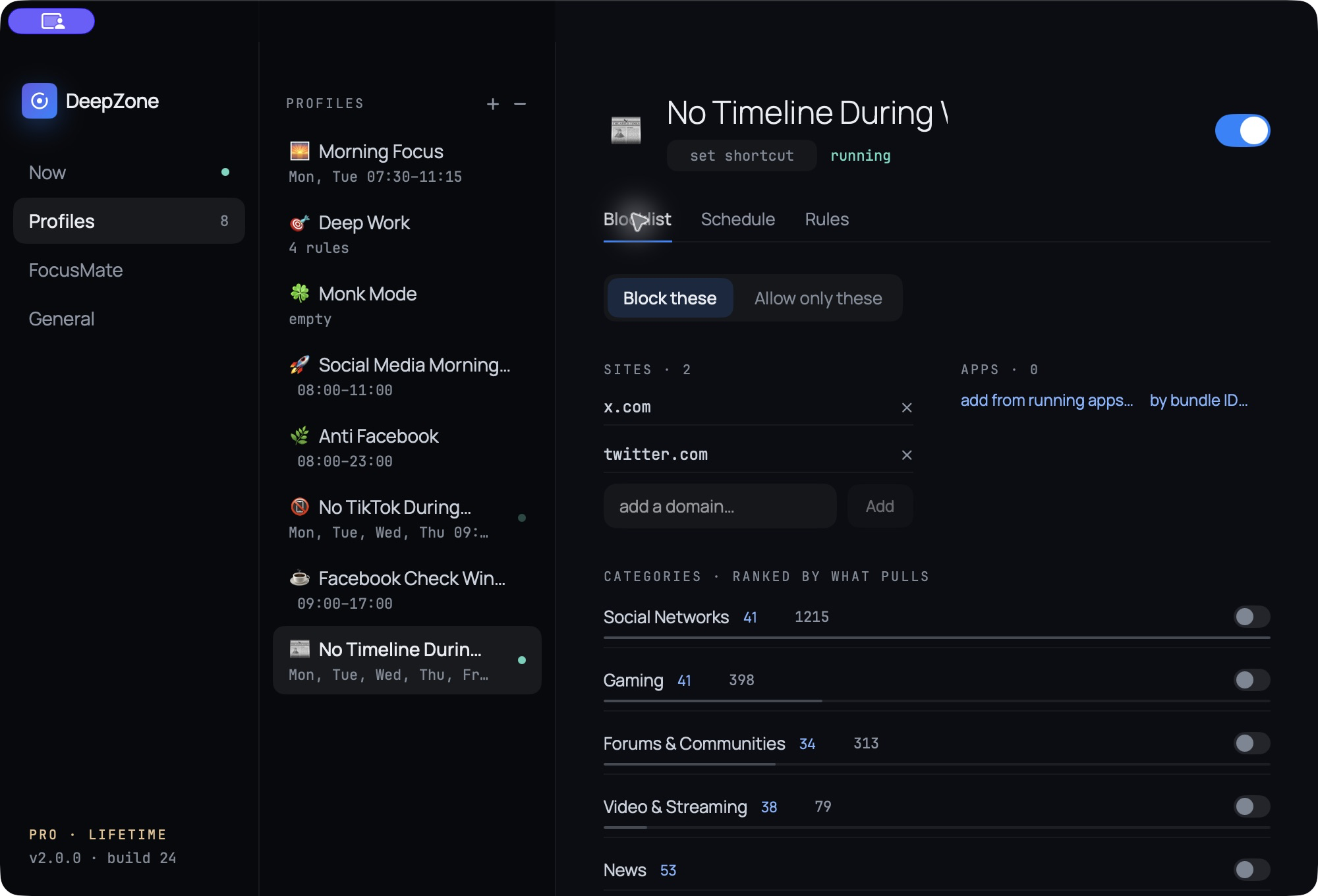Image resolution: width=1318 pixels, height=896 pixels.
Task: Select the Deep Work profile
Action: click(407, 234)
